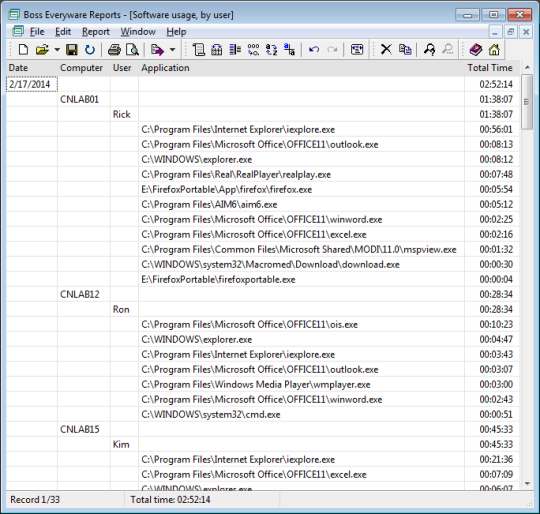Save report using the floppy disk icon
The width and height of the screenshot is (540, 514).
[x=72, y=50]
